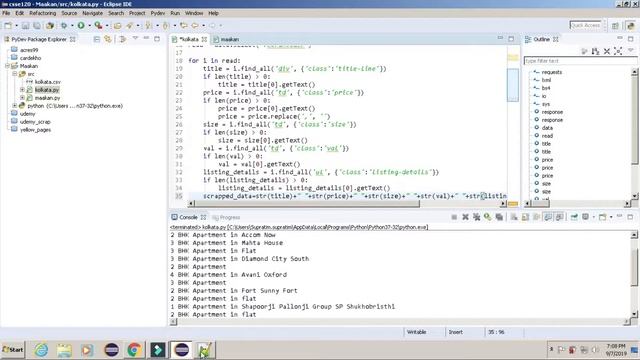
Task: Toggle Show Console on error output
Action: 559,217
